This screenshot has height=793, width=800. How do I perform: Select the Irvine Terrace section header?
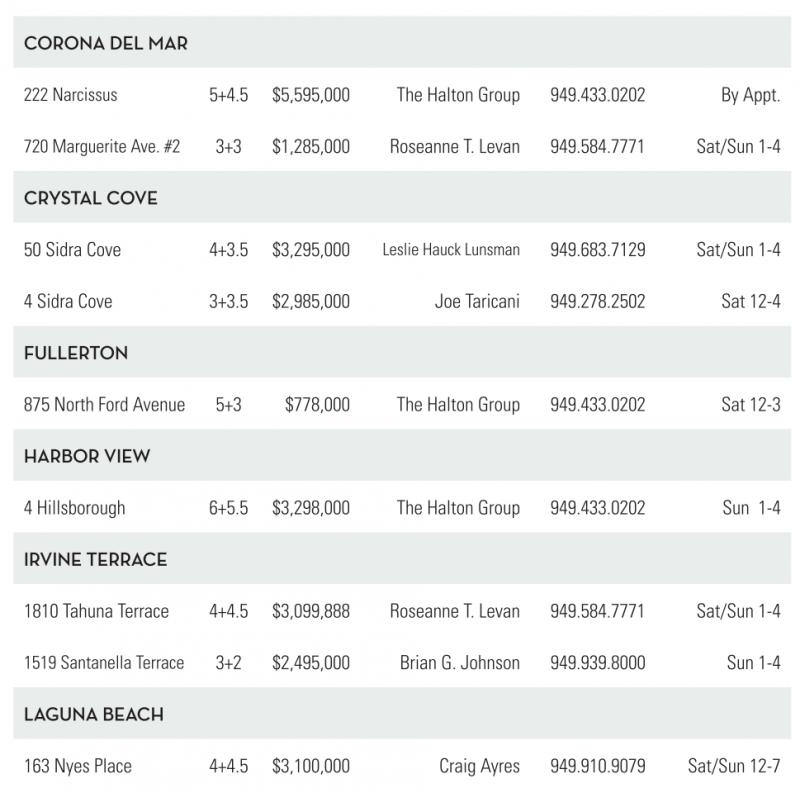(96, 559)
